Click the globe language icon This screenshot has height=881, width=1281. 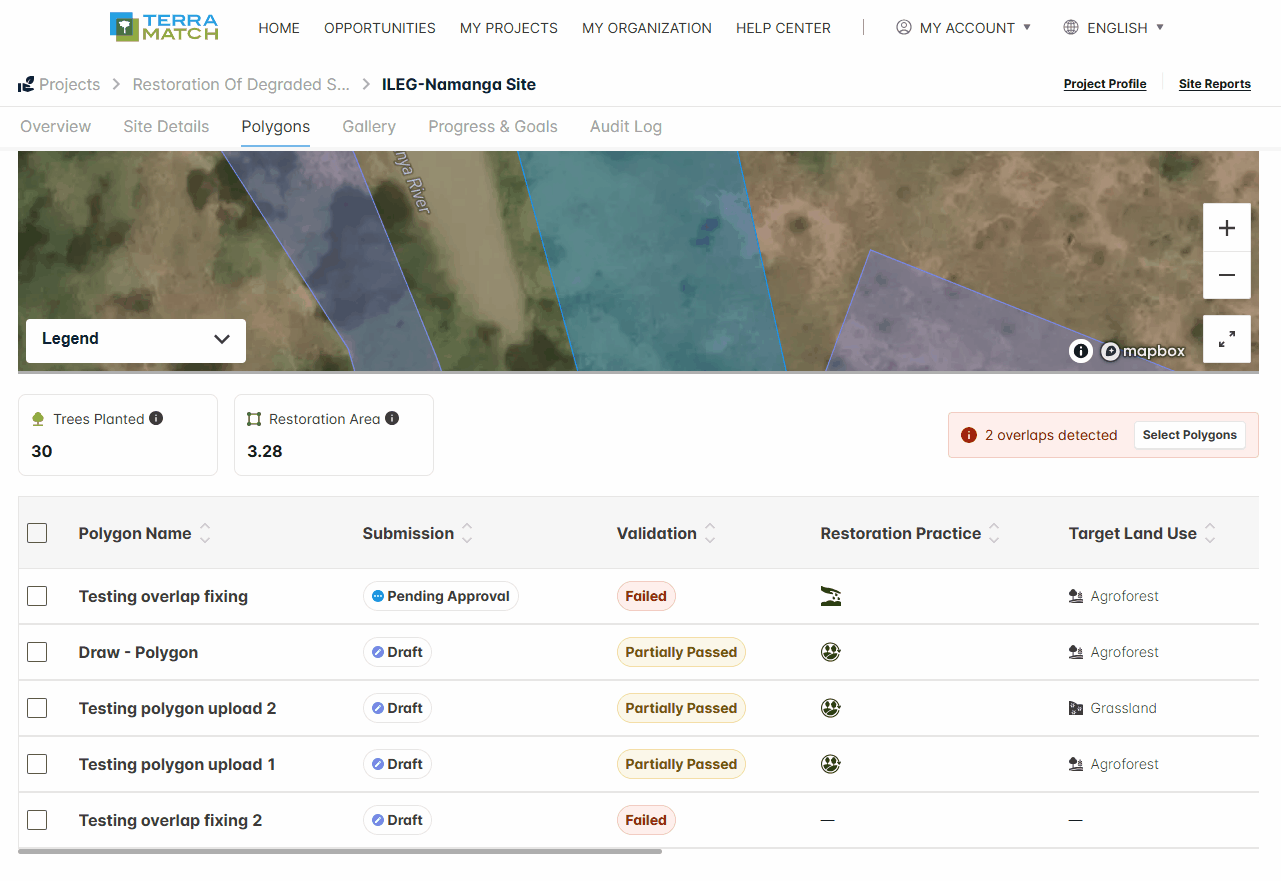pos(1071,27)
